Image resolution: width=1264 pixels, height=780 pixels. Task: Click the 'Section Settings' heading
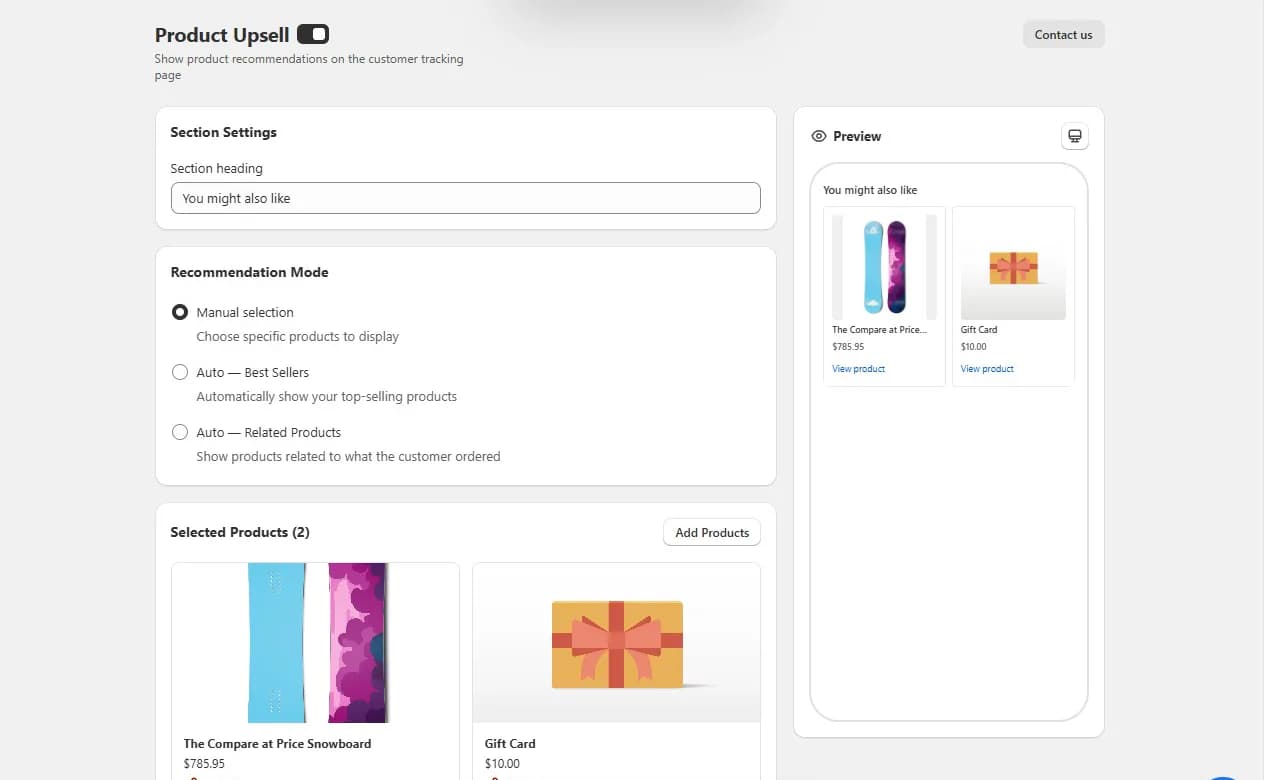point(223,132)
